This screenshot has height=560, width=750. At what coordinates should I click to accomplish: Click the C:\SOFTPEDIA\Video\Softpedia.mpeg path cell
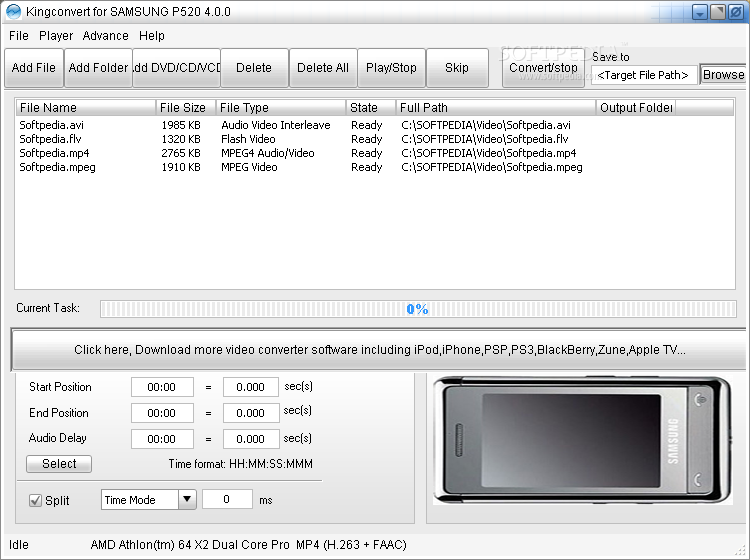click(492, 167)
